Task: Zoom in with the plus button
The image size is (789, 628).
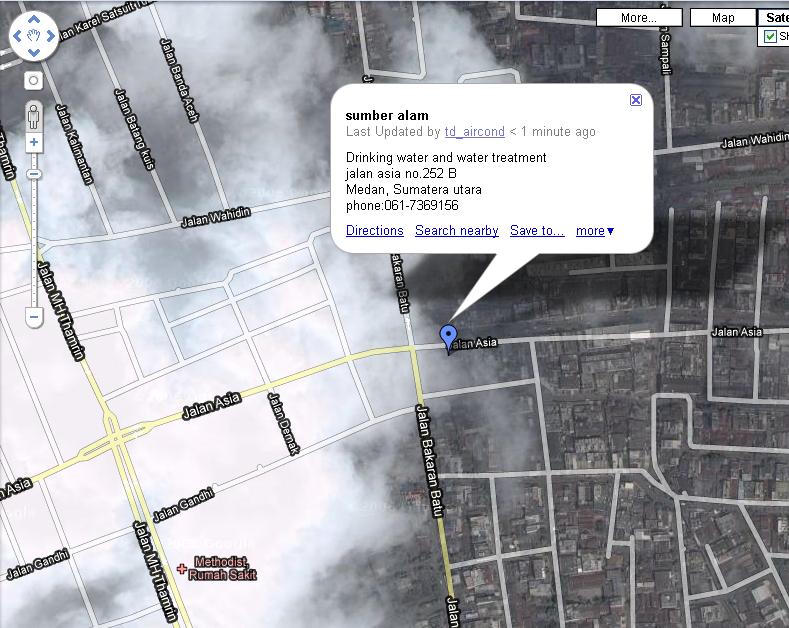Action: tap(34, 142)
